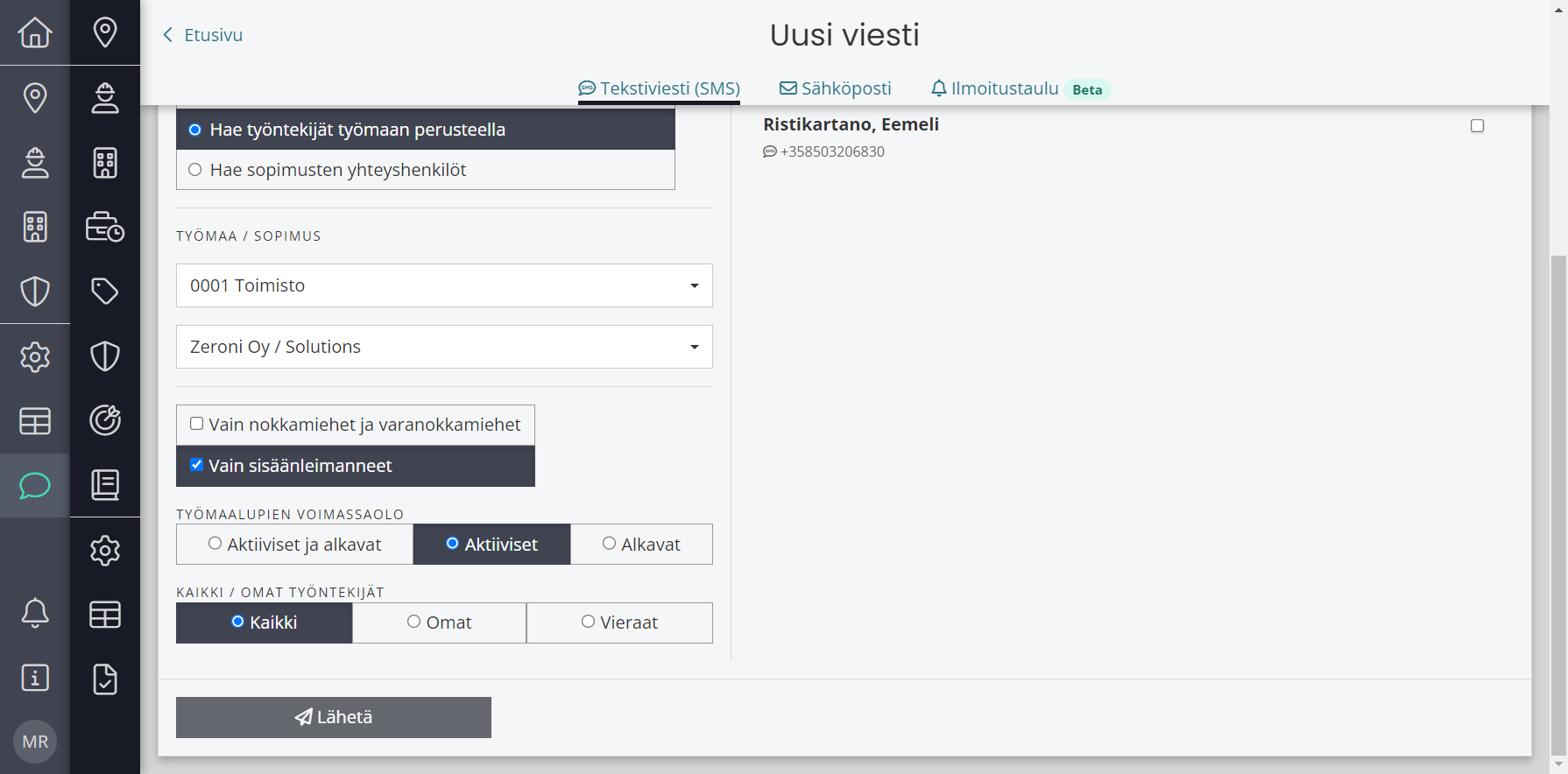
Task: Click phone number +358503206830
Action: click(x=832, y=151)
